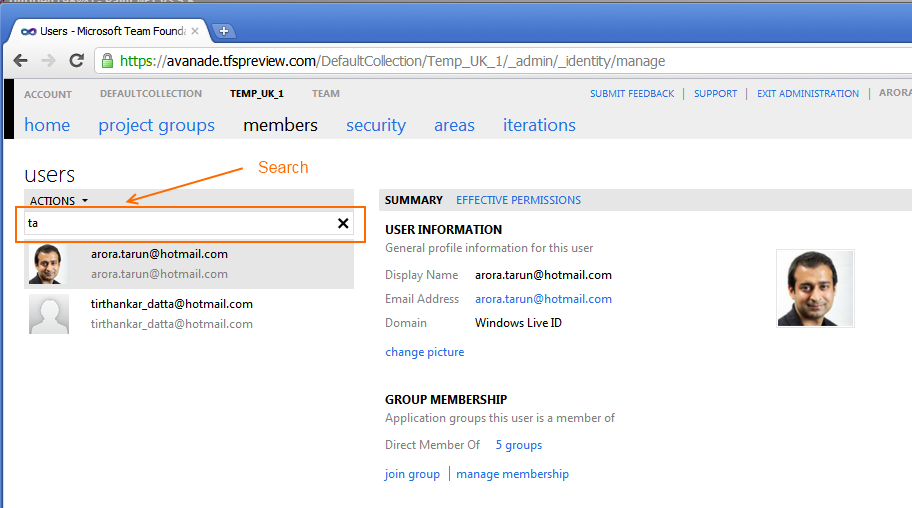Select tirthankar_datta@hotmail.com user entry
This screenshot has height=508, width=912.
[x=189, y=314]
